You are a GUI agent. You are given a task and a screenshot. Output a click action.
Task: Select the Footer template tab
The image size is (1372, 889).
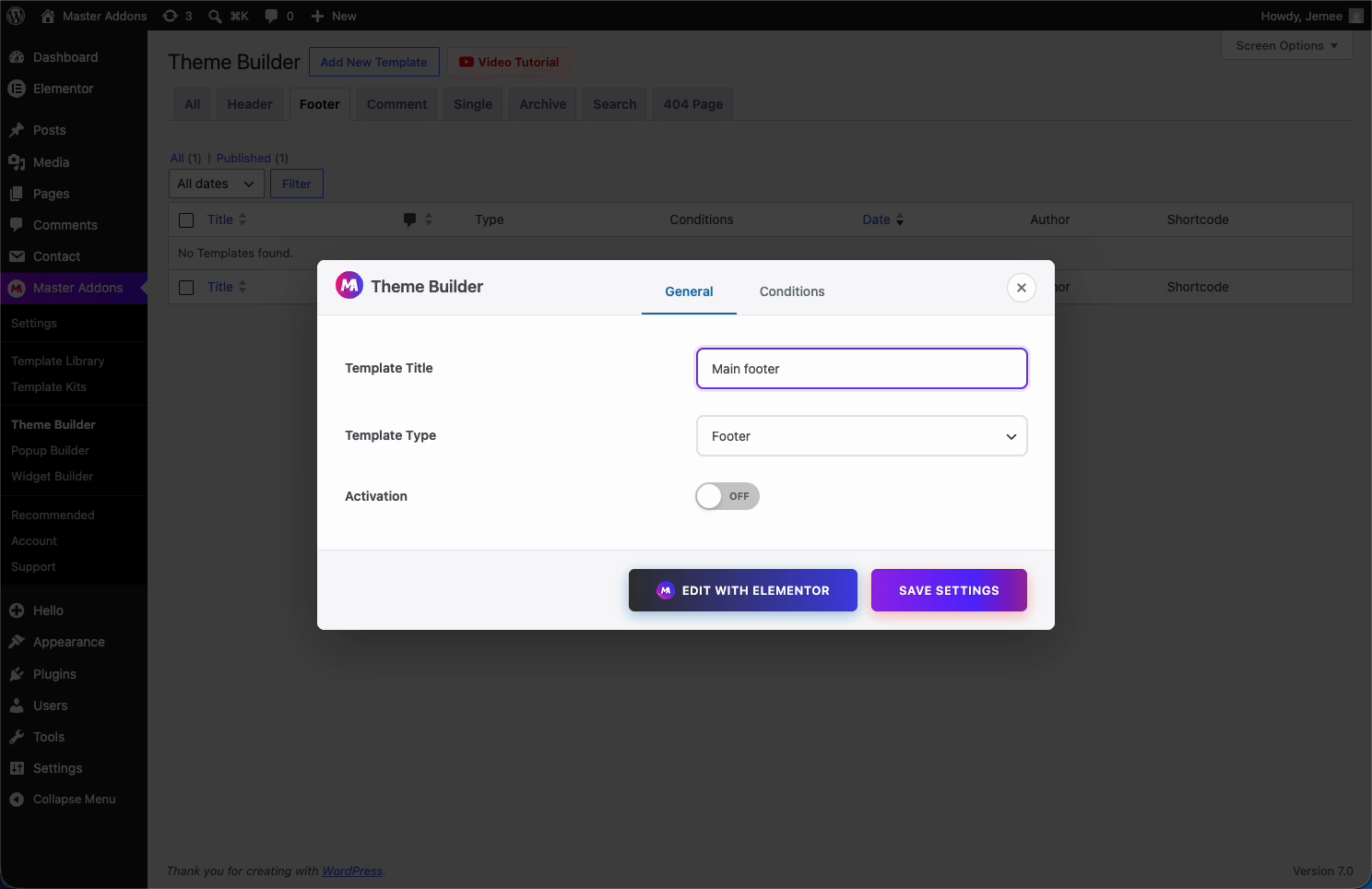(320, 104)
